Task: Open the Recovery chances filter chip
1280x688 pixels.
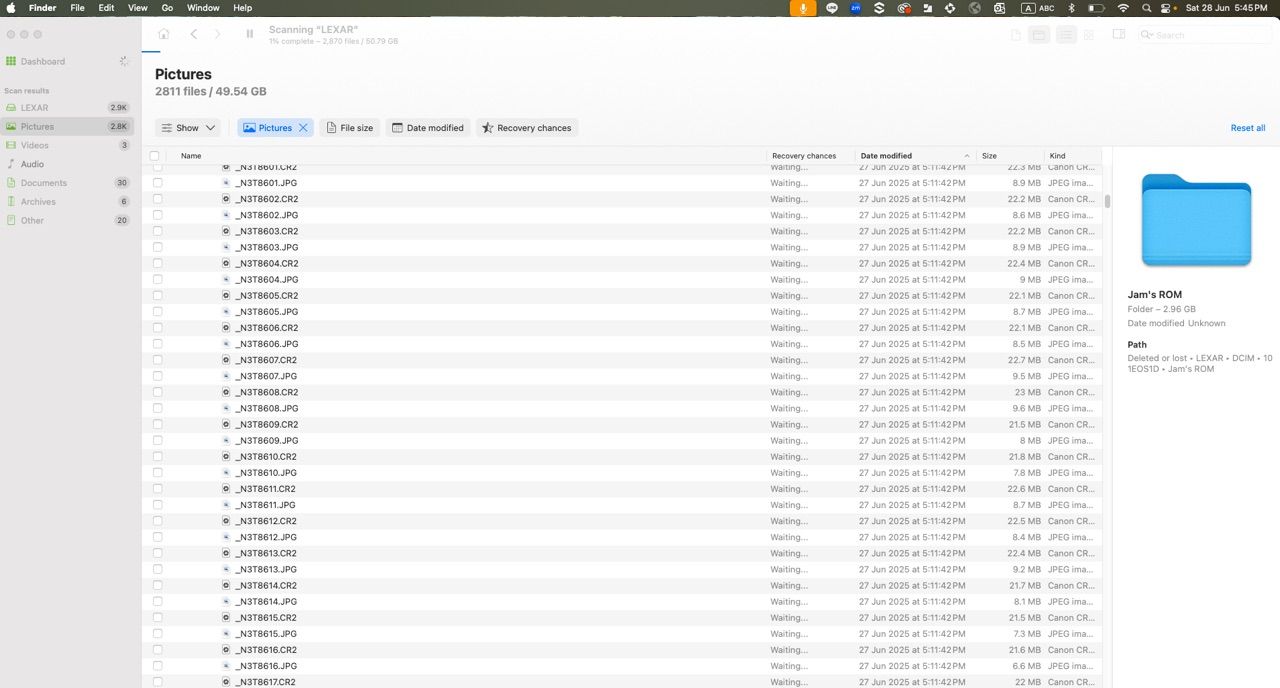Action: click(x=527, y=128)
